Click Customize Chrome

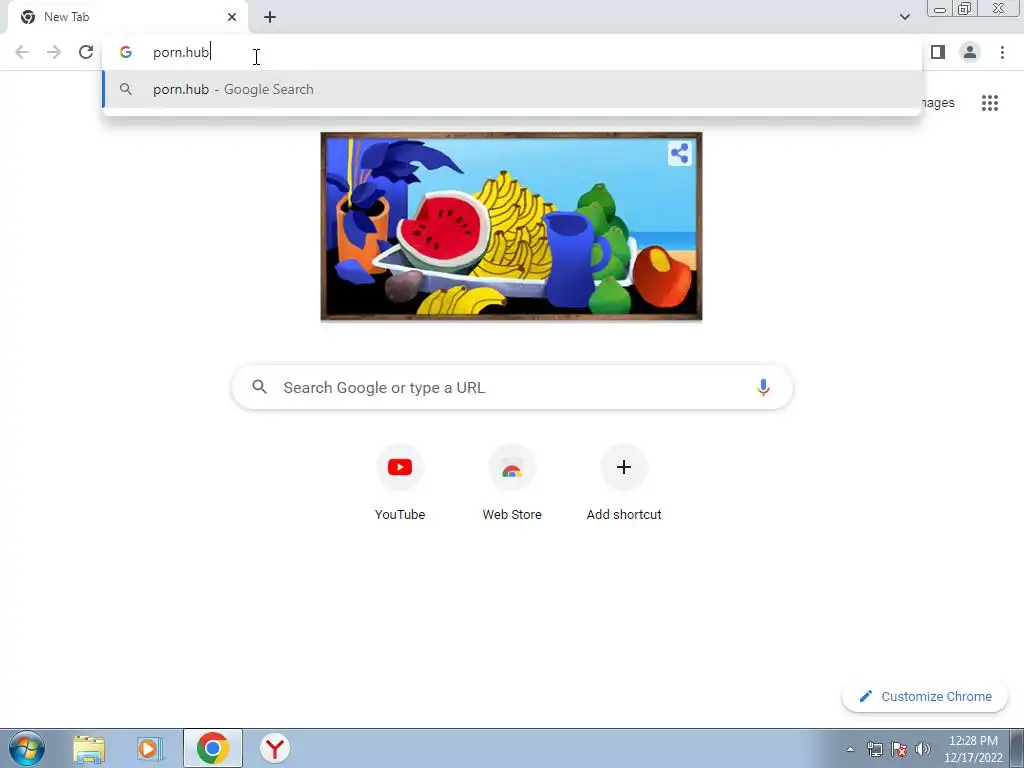point(925,697)
